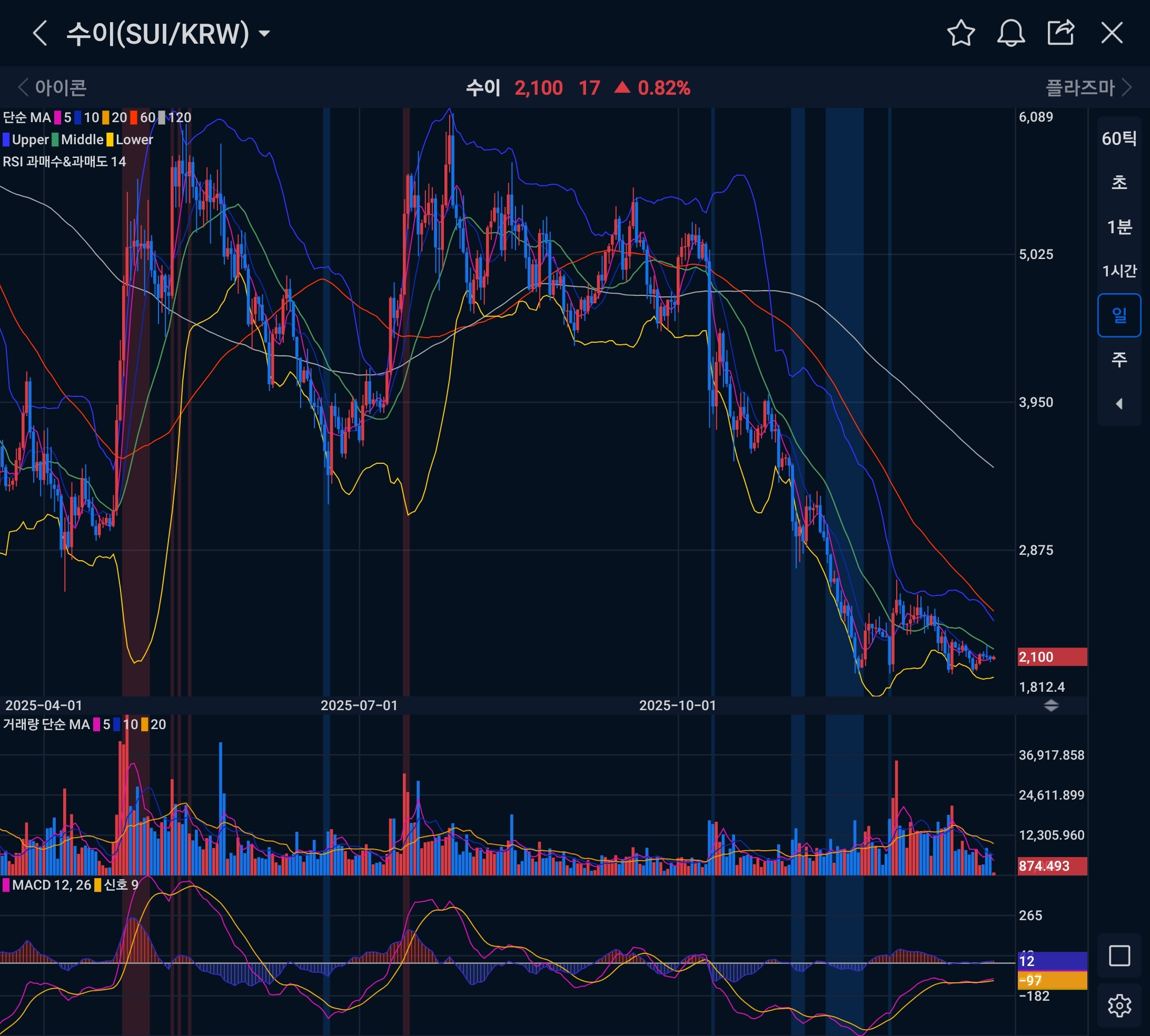
Task: Switch to 주 weekly timeframe
Action: point(1119,359)
